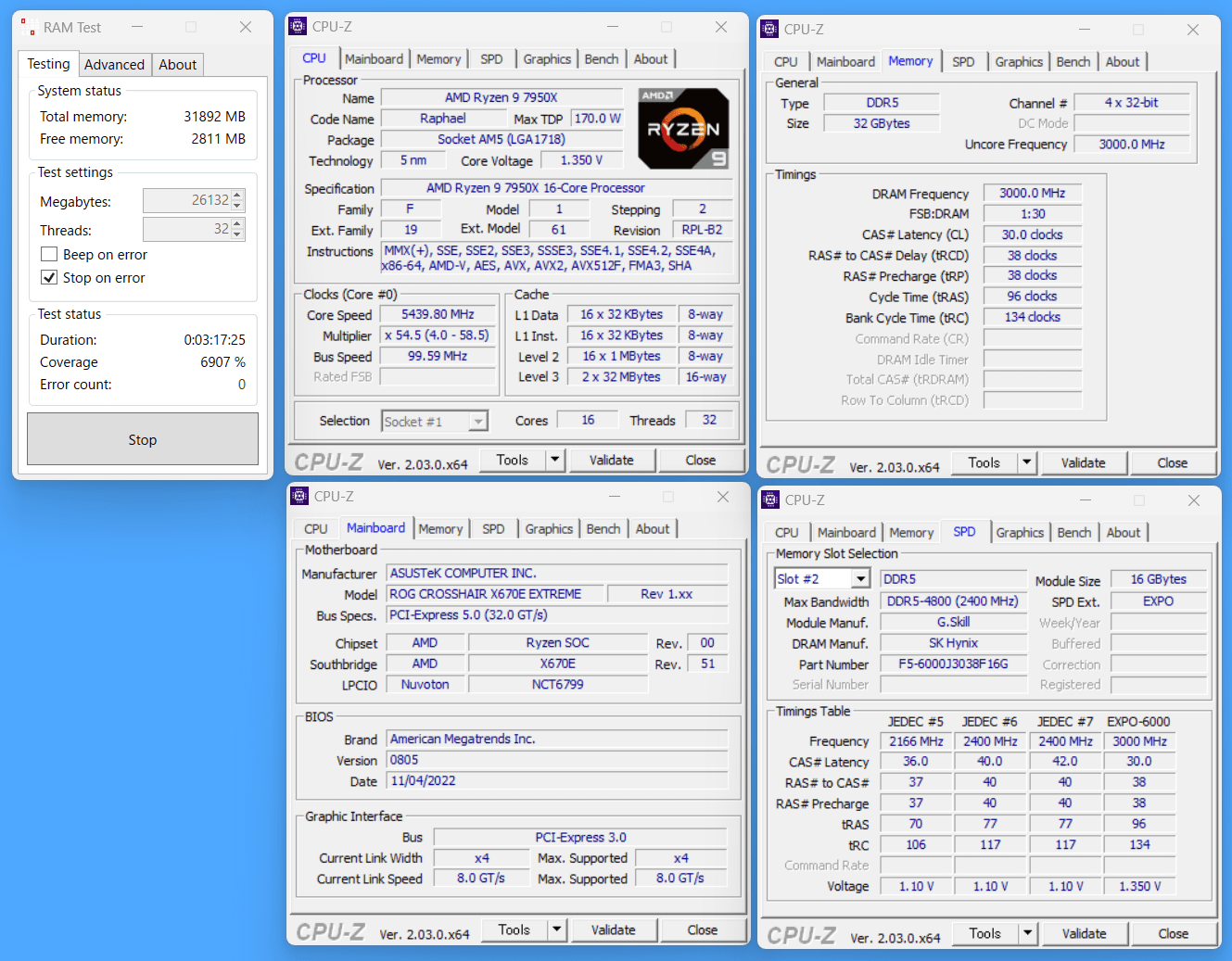
Task: Click the Stop button in RAM Test
Action: point(143,439)
